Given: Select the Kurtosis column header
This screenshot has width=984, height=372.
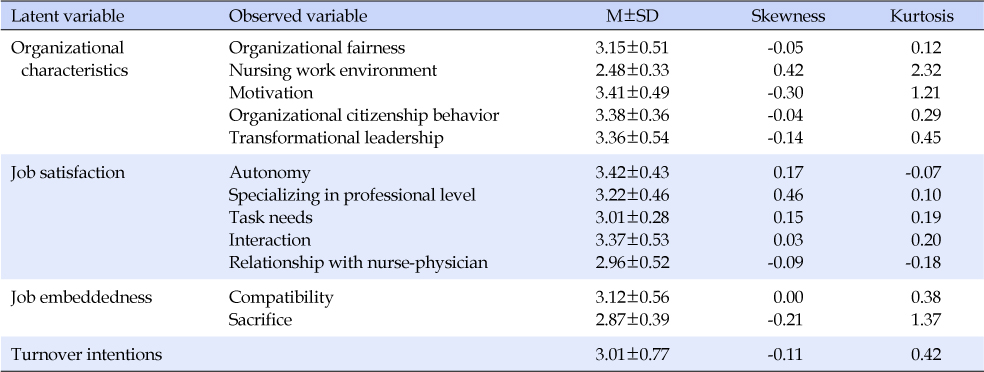Looking at the screenshot, I should [921, 16].
